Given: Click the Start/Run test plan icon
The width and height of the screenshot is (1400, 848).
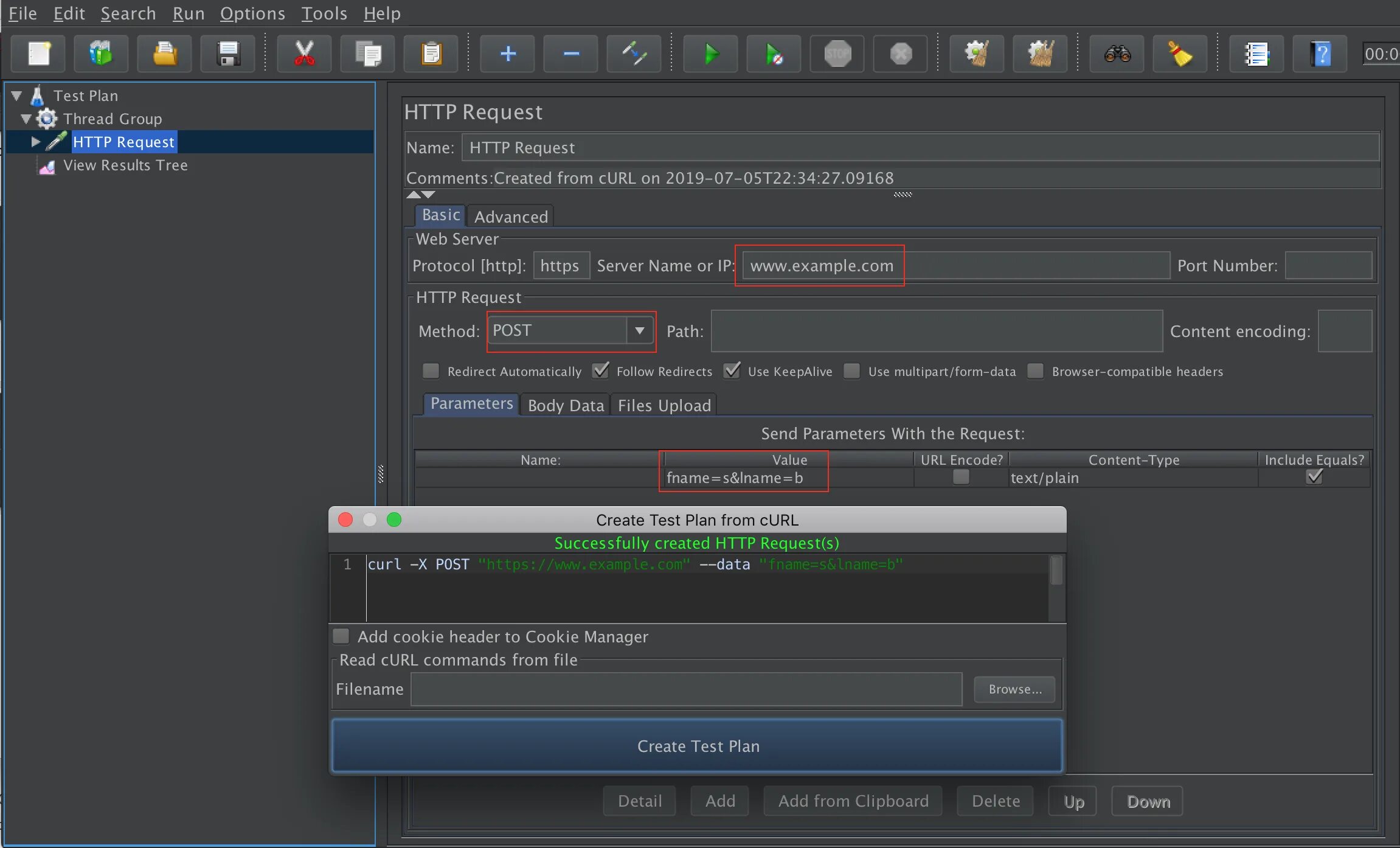Looking at the screenshot, I should pyautogui.click(x=709, y=54).
